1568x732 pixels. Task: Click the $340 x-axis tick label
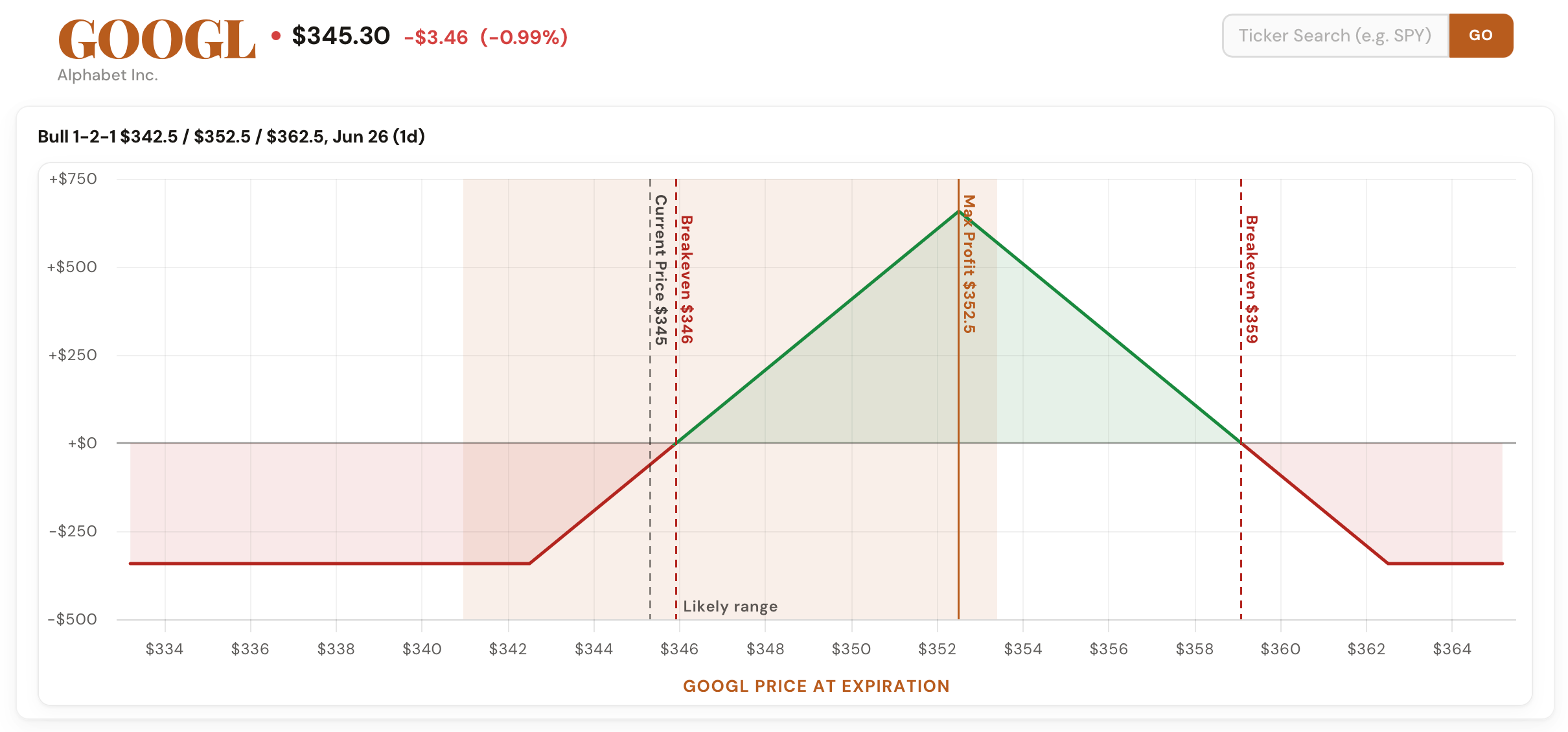coord(422,649)
